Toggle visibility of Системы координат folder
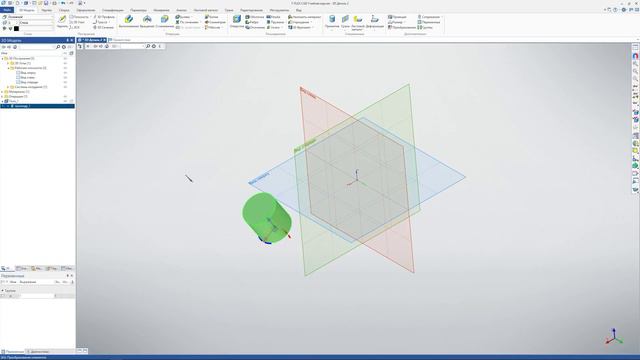The width and height of the screenshot is (640, 360). tap(65, 87)
